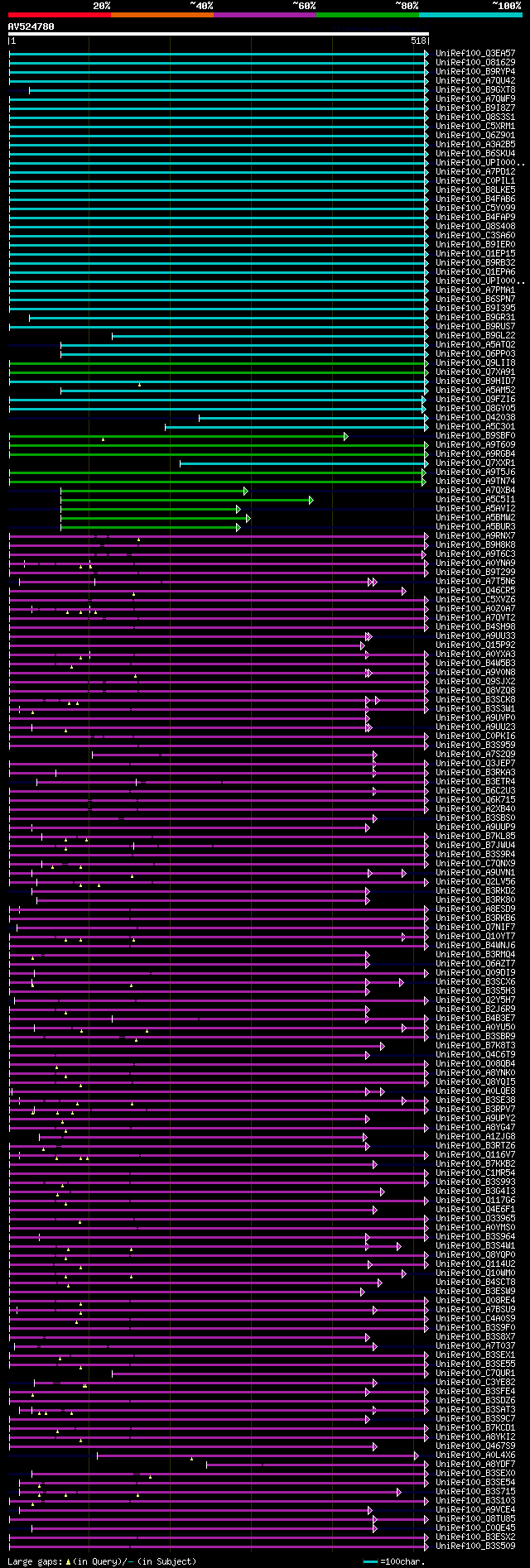Click the UniRef100_B9GL22 label
Viewport: 530px width, 1568px height.
pyautogui.click(x=475, y=336)
